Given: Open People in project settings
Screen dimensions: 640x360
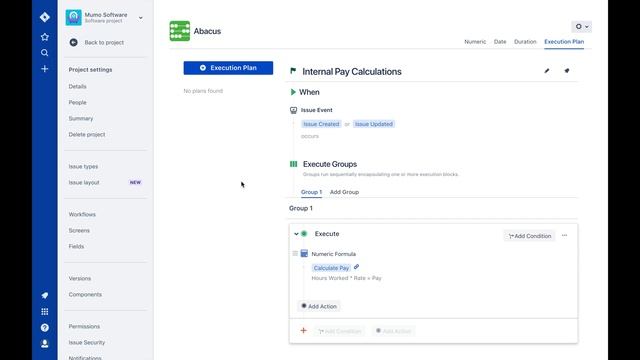Looking at the screenshot, I should (x=78, y=102).
